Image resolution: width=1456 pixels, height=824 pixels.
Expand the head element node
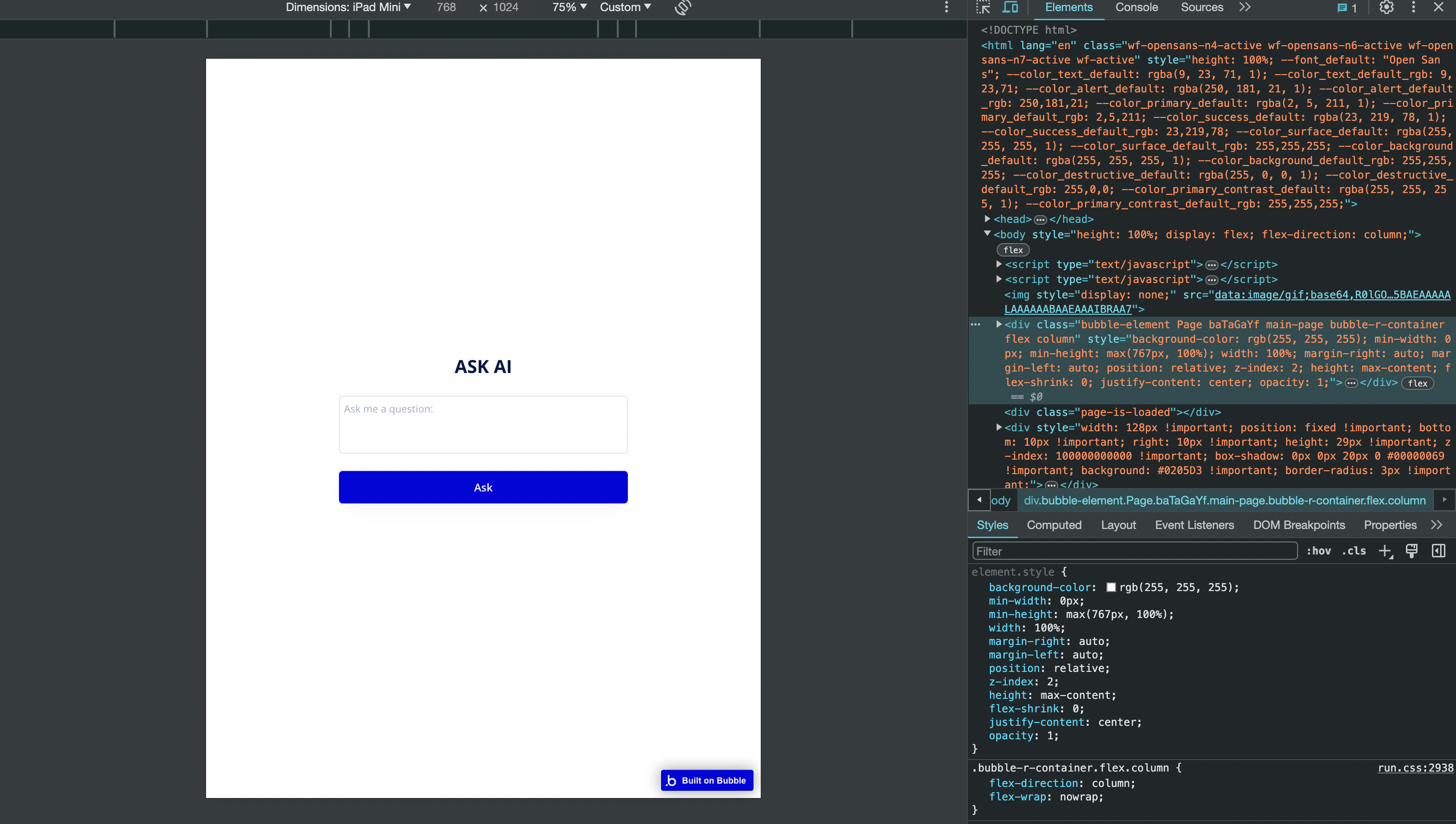click(x=987, y=219)
